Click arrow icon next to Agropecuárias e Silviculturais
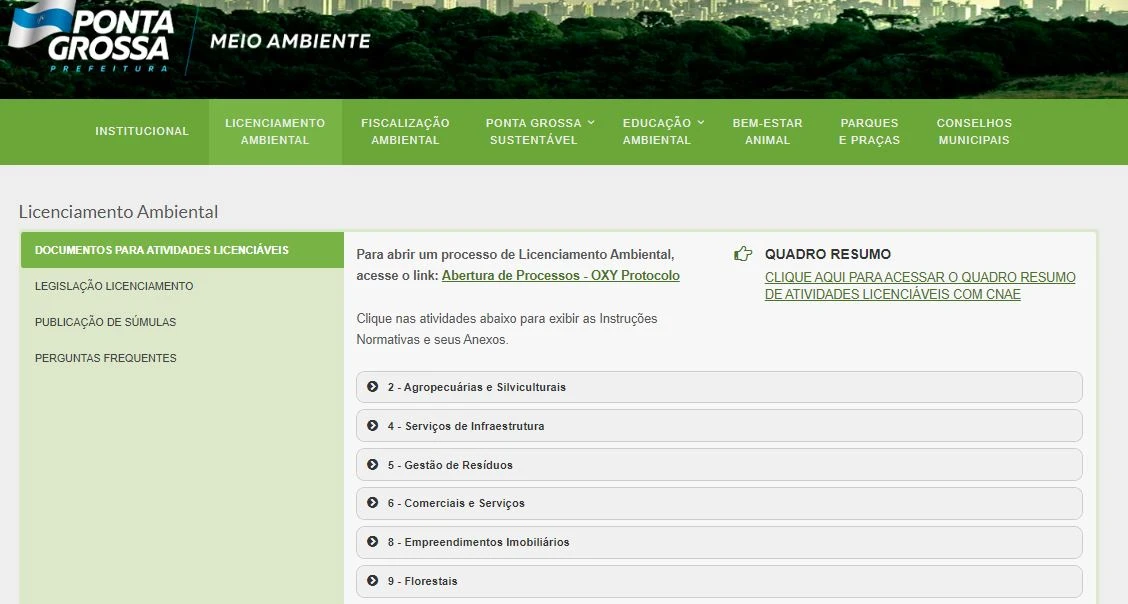1128x604 pixels. [x=373, y=387]
